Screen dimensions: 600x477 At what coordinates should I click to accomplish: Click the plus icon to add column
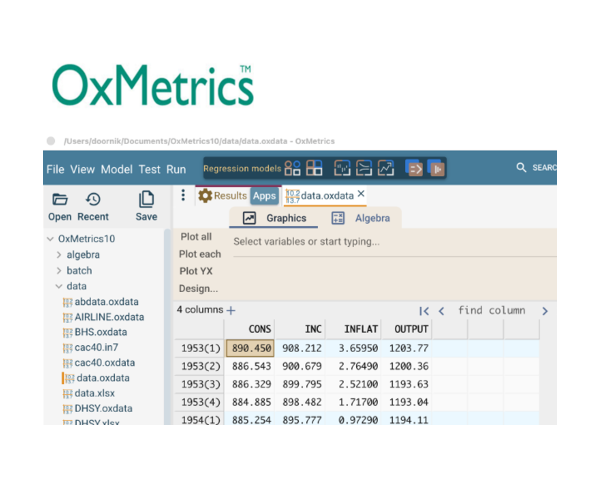231,311
